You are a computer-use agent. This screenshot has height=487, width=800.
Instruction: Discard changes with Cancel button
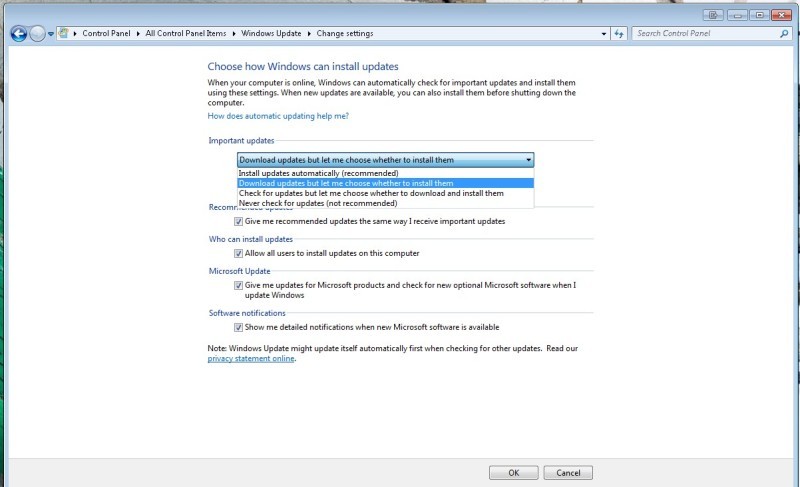coord(568,473)
